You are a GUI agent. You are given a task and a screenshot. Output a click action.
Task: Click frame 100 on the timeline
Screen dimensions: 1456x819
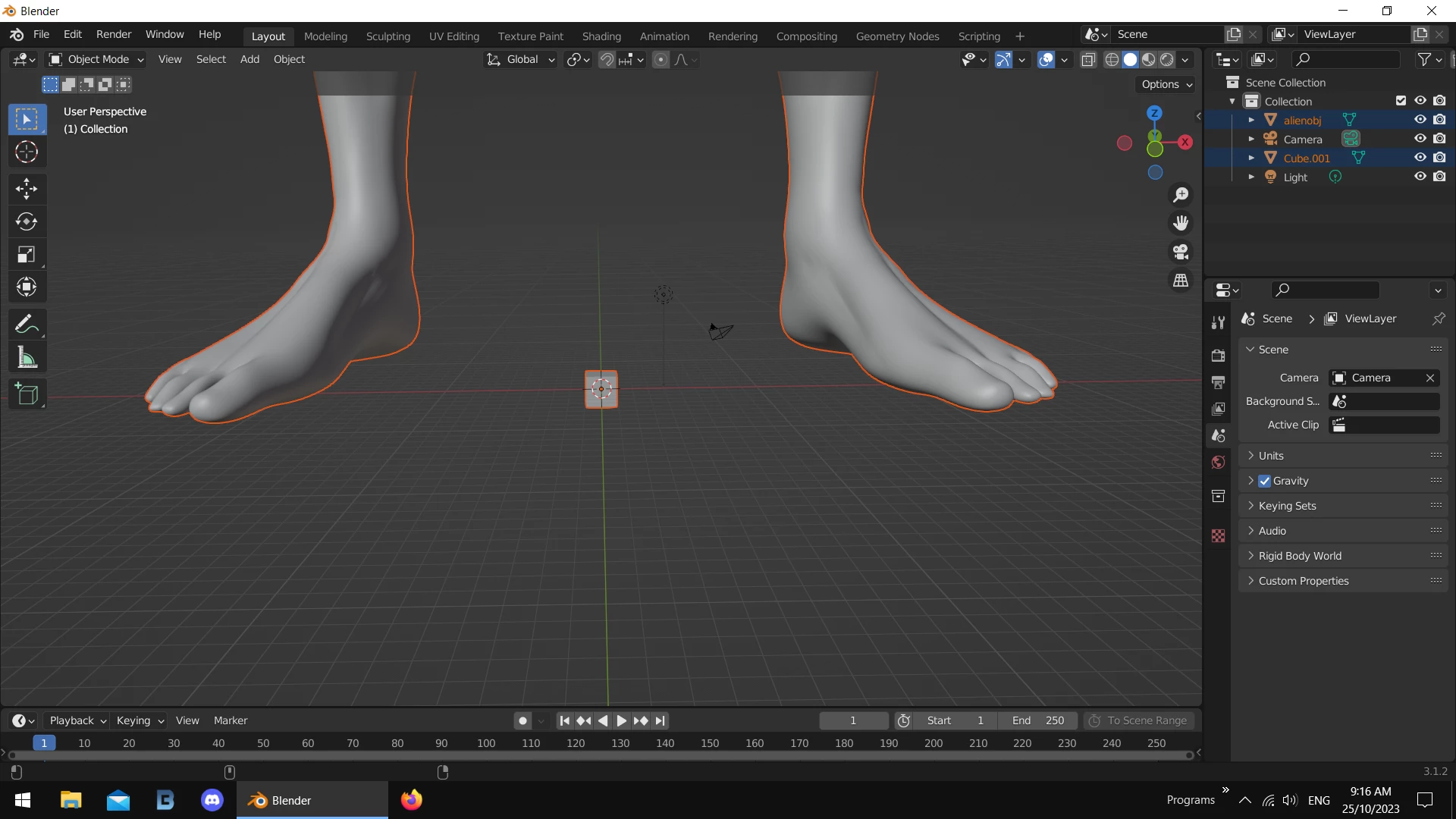pos(486,743)
